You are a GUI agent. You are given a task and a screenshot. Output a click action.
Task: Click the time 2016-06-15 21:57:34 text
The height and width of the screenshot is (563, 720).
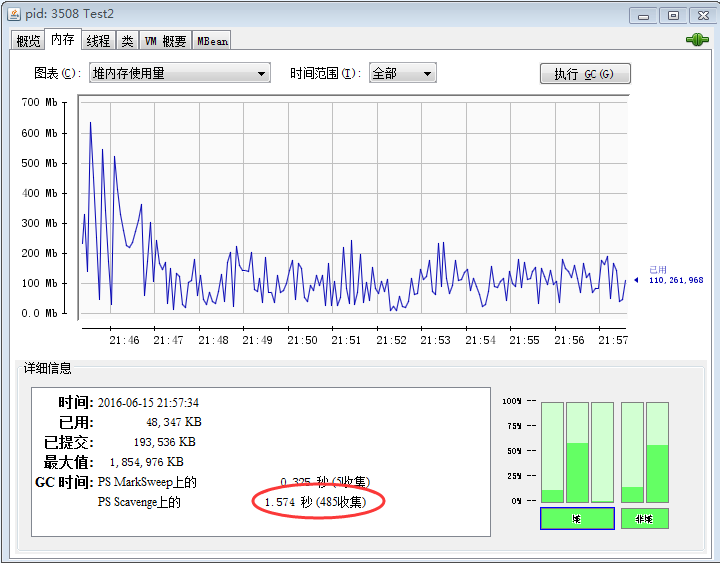pos(148,403)
